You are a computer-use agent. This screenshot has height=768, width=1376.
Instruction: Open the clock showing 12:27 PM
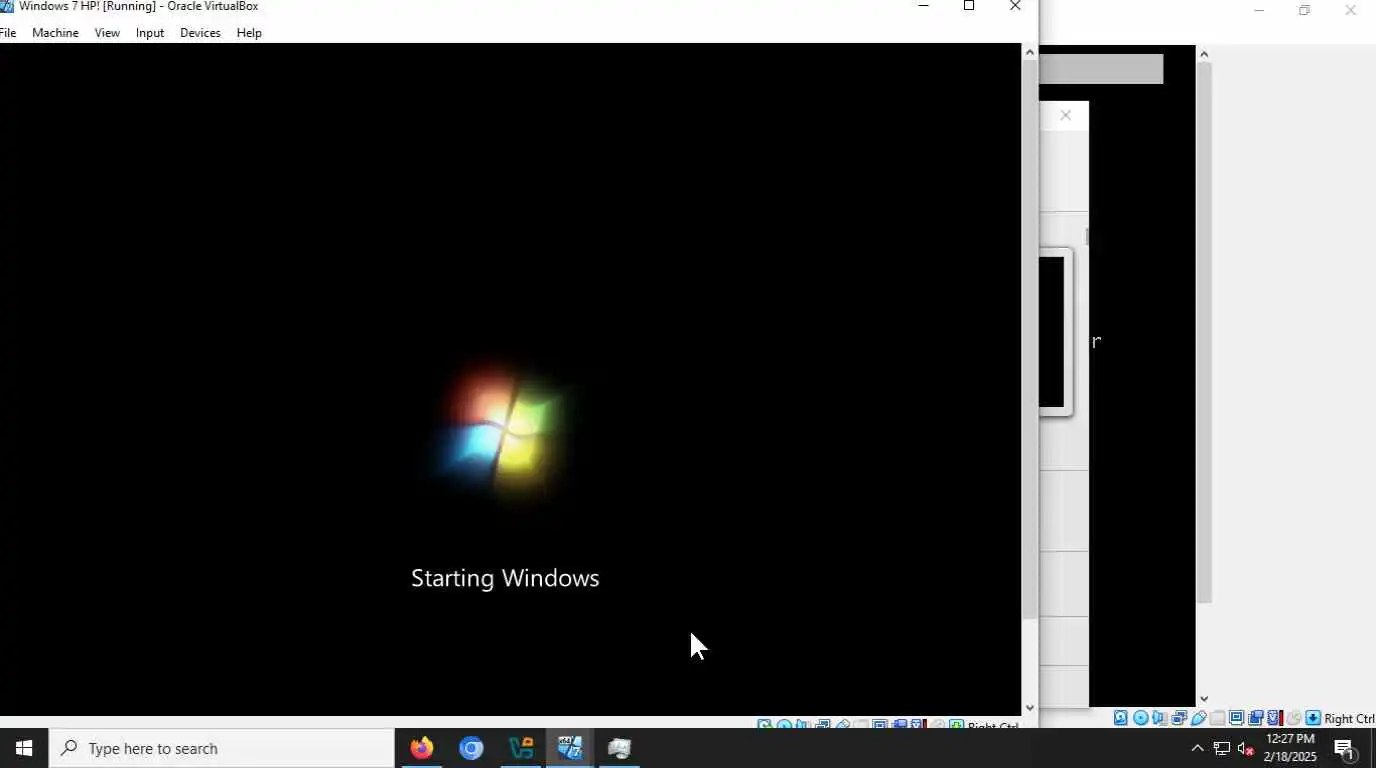point(1290,748)
